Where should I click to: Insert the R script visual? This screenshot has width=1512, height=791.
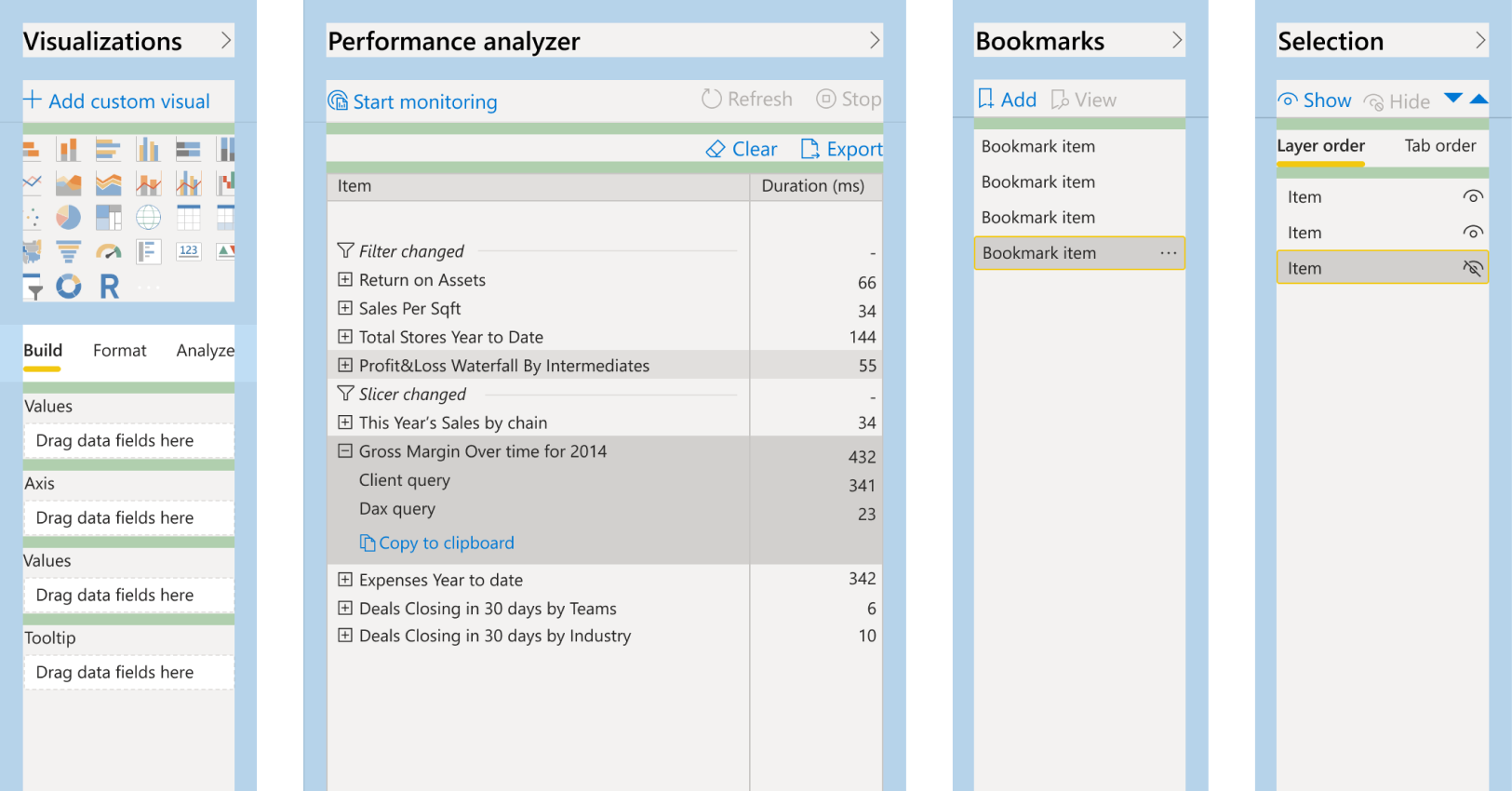109,287
